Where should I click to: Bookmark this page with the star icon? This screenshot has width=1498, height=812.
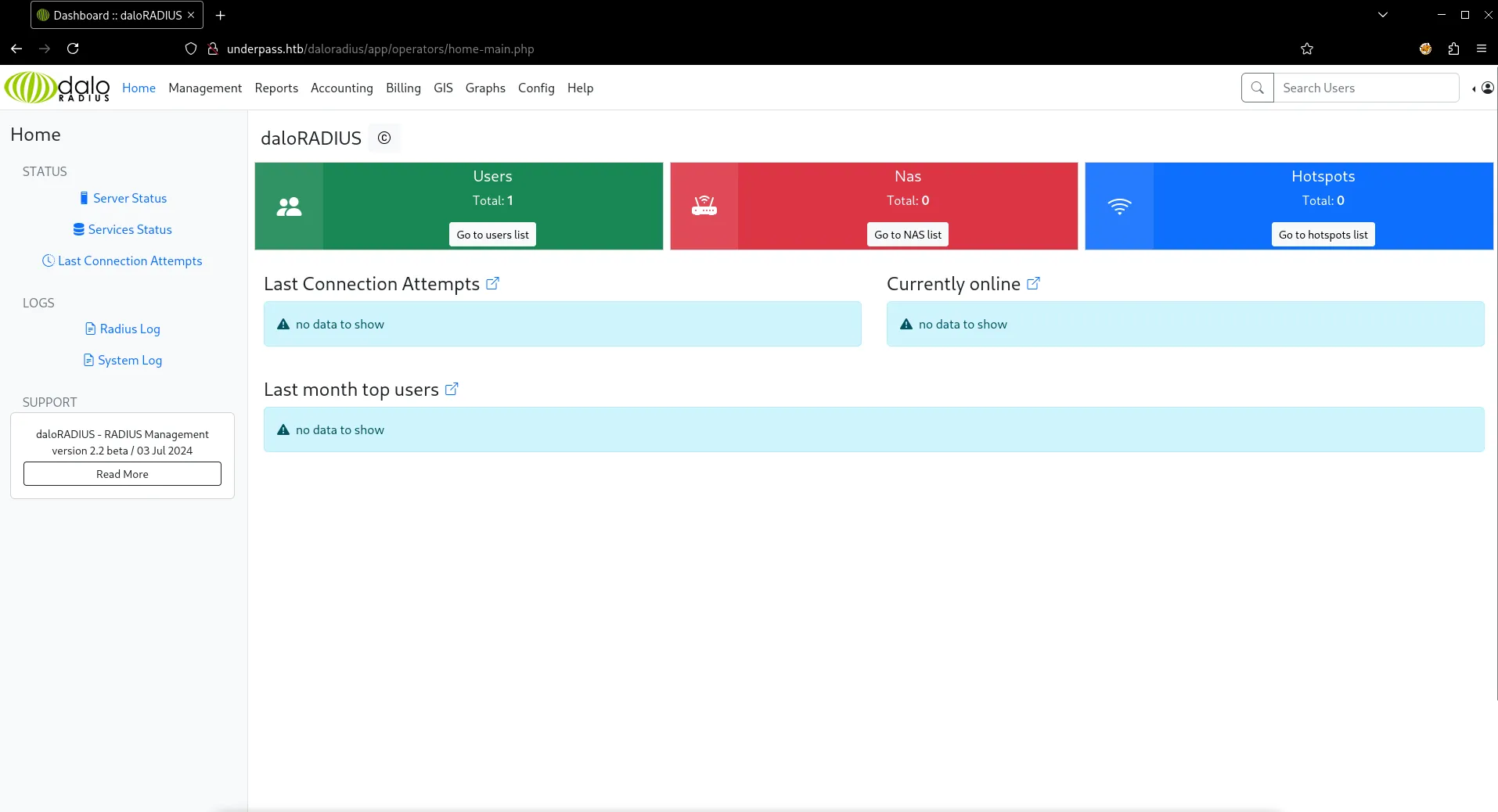point(1307,49)
